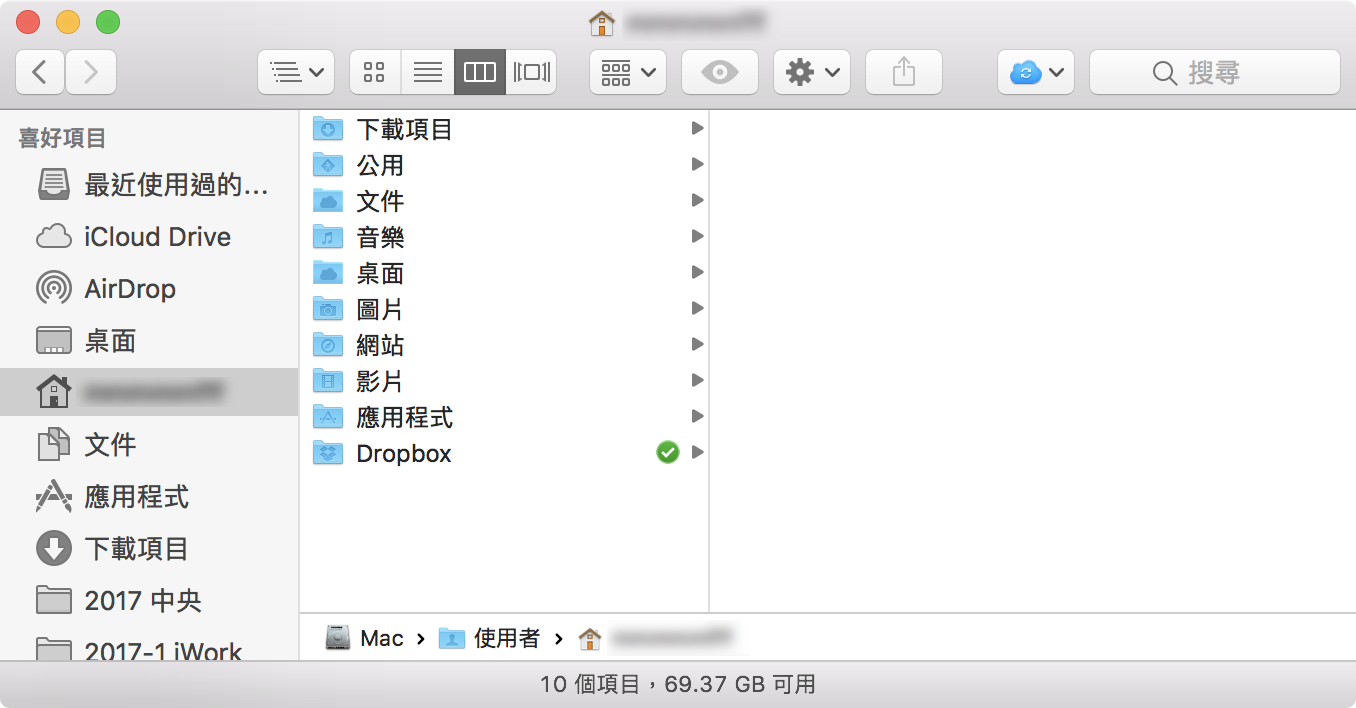Switch to list view

click(427, 72)
